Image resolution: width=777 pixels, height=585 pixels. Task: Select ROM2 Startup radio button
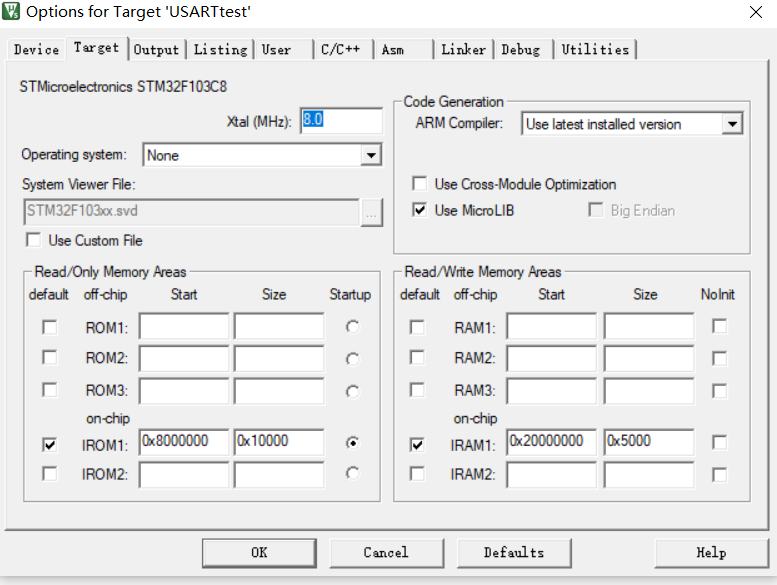coord(352,359)
